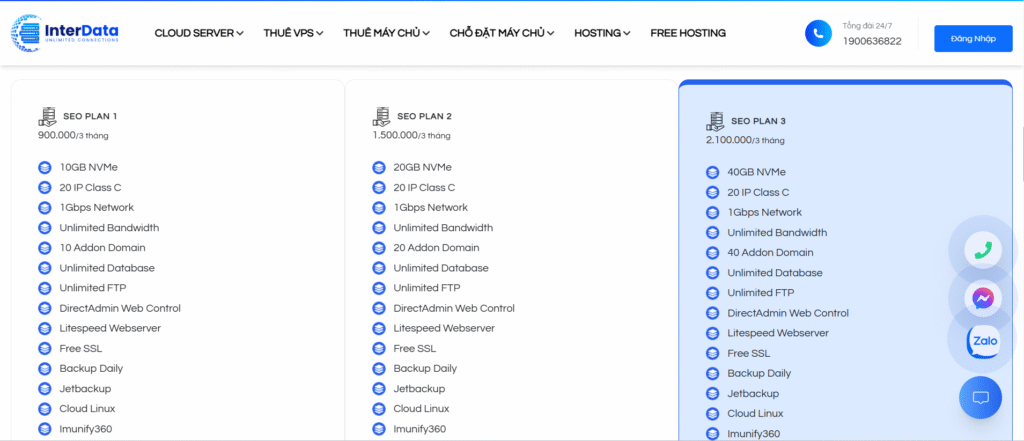Expand the Thuê Máy Chủ dropdown menu
1024x441 pixels.
click(386, 33)
